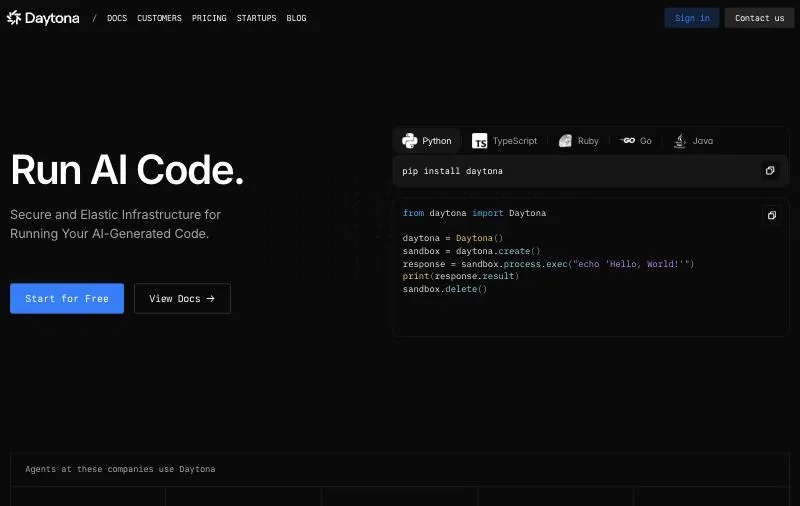This screenshot has height=506, width=800.
Task: Go to the PRICING page
Action: coord(209,18)
